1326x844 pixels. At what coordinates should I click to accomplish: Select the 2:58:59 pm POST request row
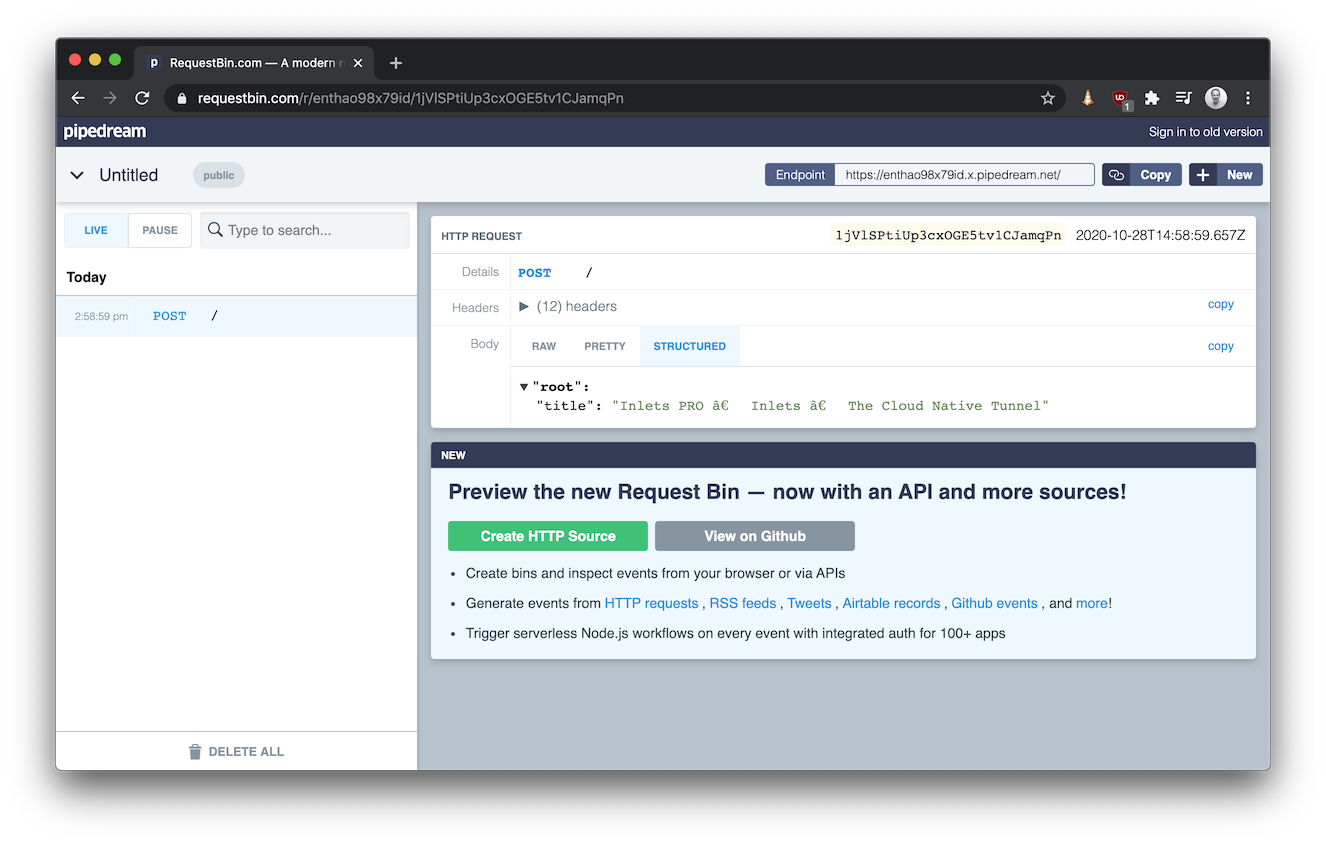point(236,316)
